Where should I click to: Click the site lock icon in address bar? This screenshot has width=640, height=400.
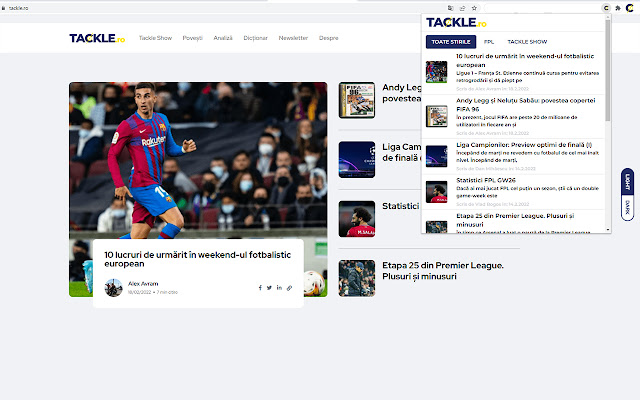pyautogui.click(x=3, y=8)
